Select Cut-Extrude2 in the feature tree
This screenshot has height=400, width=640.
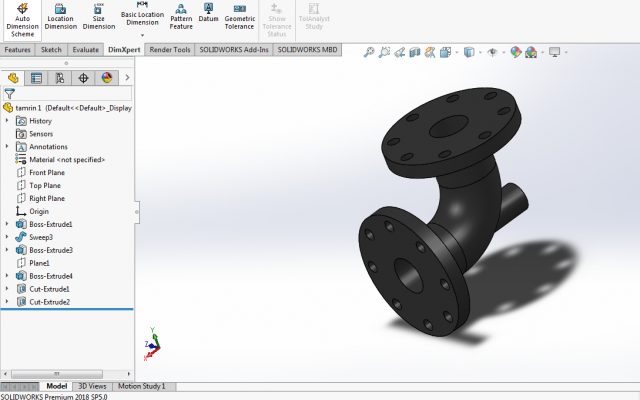(49, 302)
